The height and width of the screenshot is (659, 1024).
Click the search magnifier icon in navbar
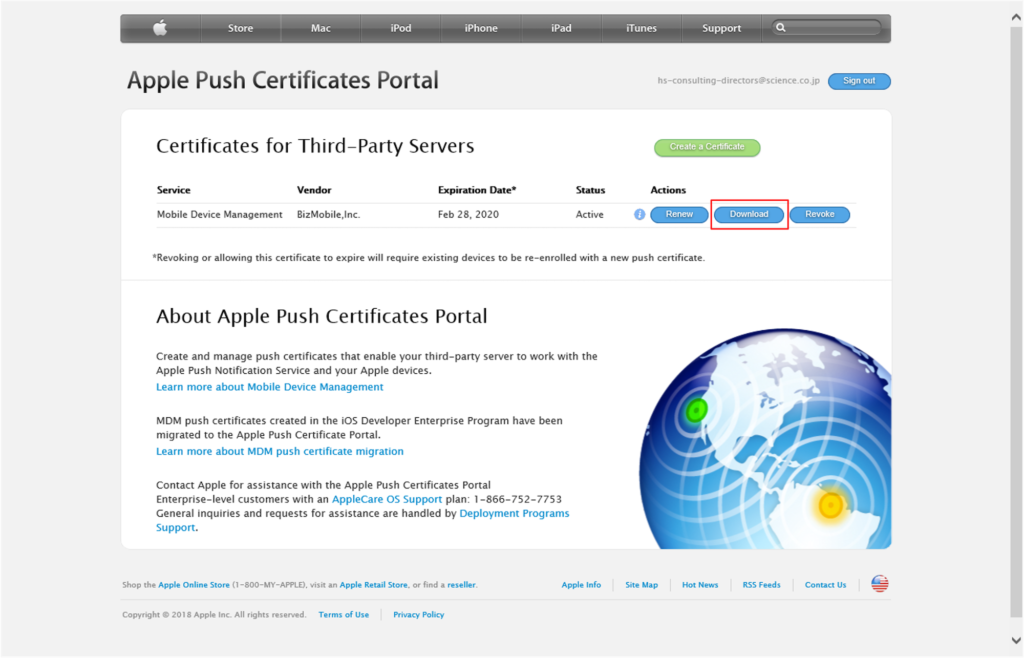[781, 28]
